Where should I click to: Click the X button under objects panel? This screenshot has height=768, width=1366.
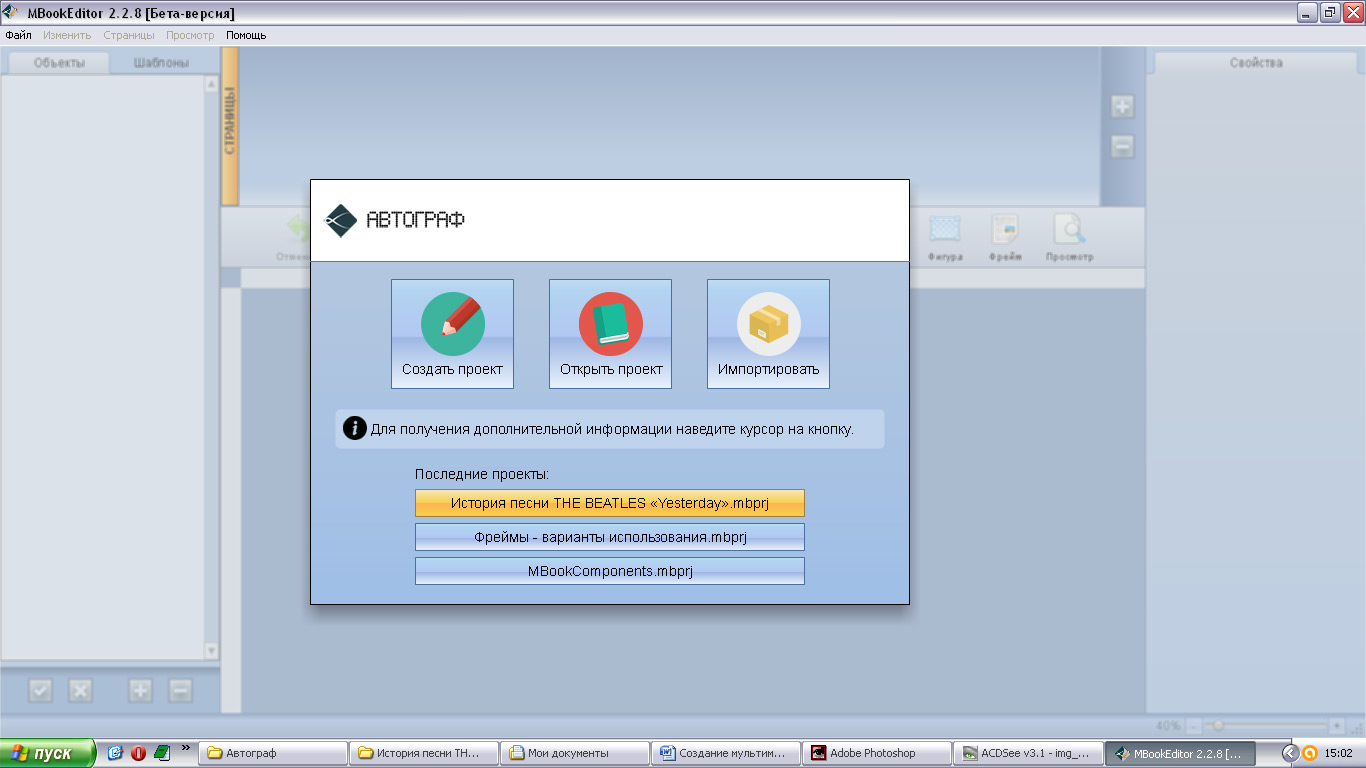[80, 690]
